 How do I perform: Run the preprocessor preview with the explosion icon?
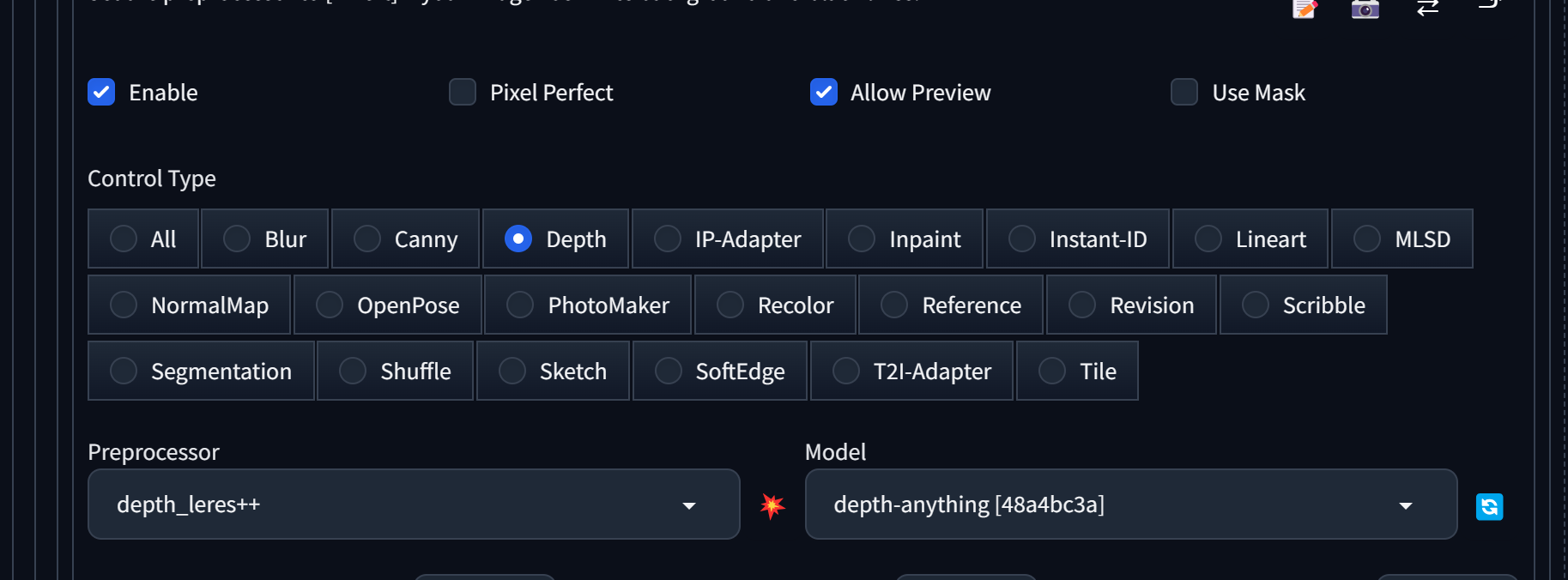(772, 506)
